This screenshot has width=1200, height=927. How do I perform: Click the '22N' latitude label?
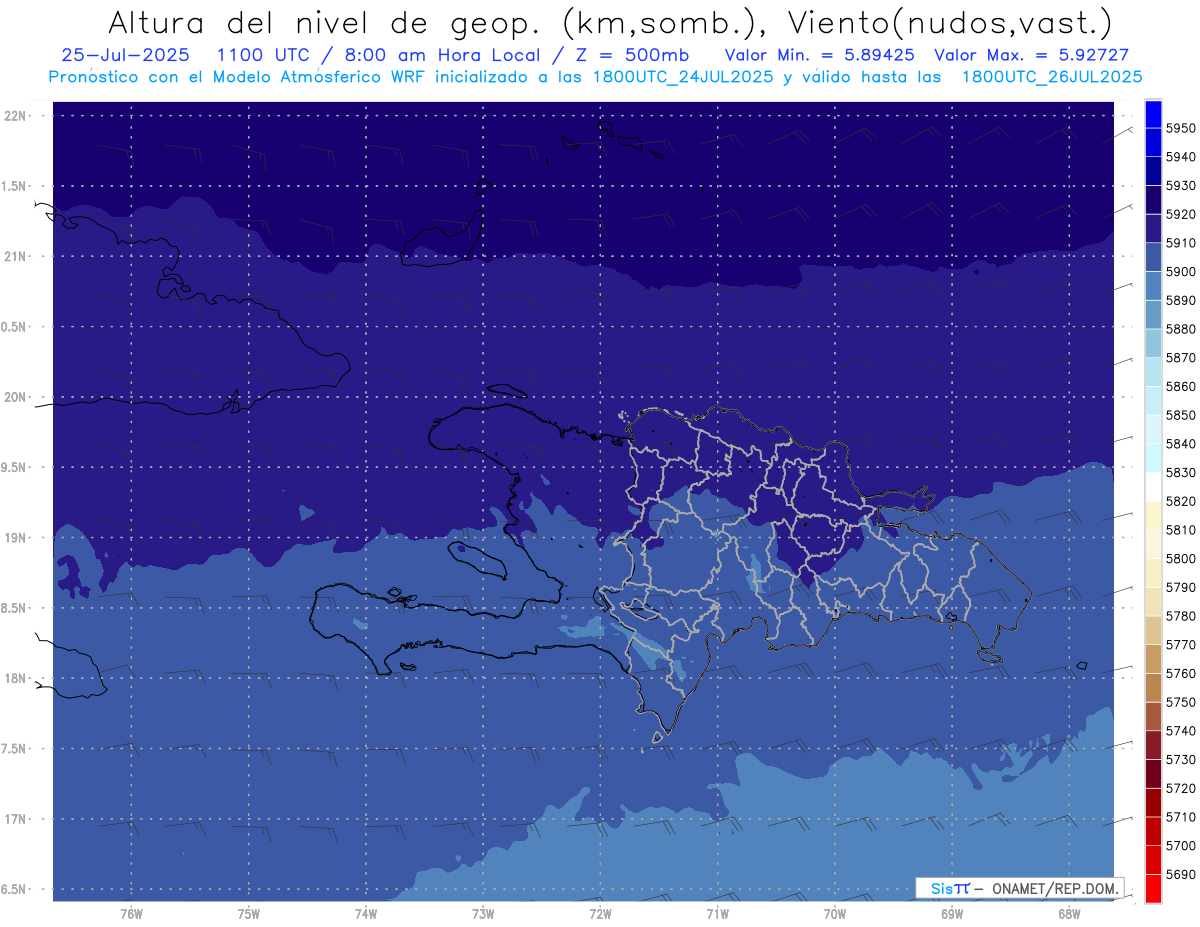(17, 115)
